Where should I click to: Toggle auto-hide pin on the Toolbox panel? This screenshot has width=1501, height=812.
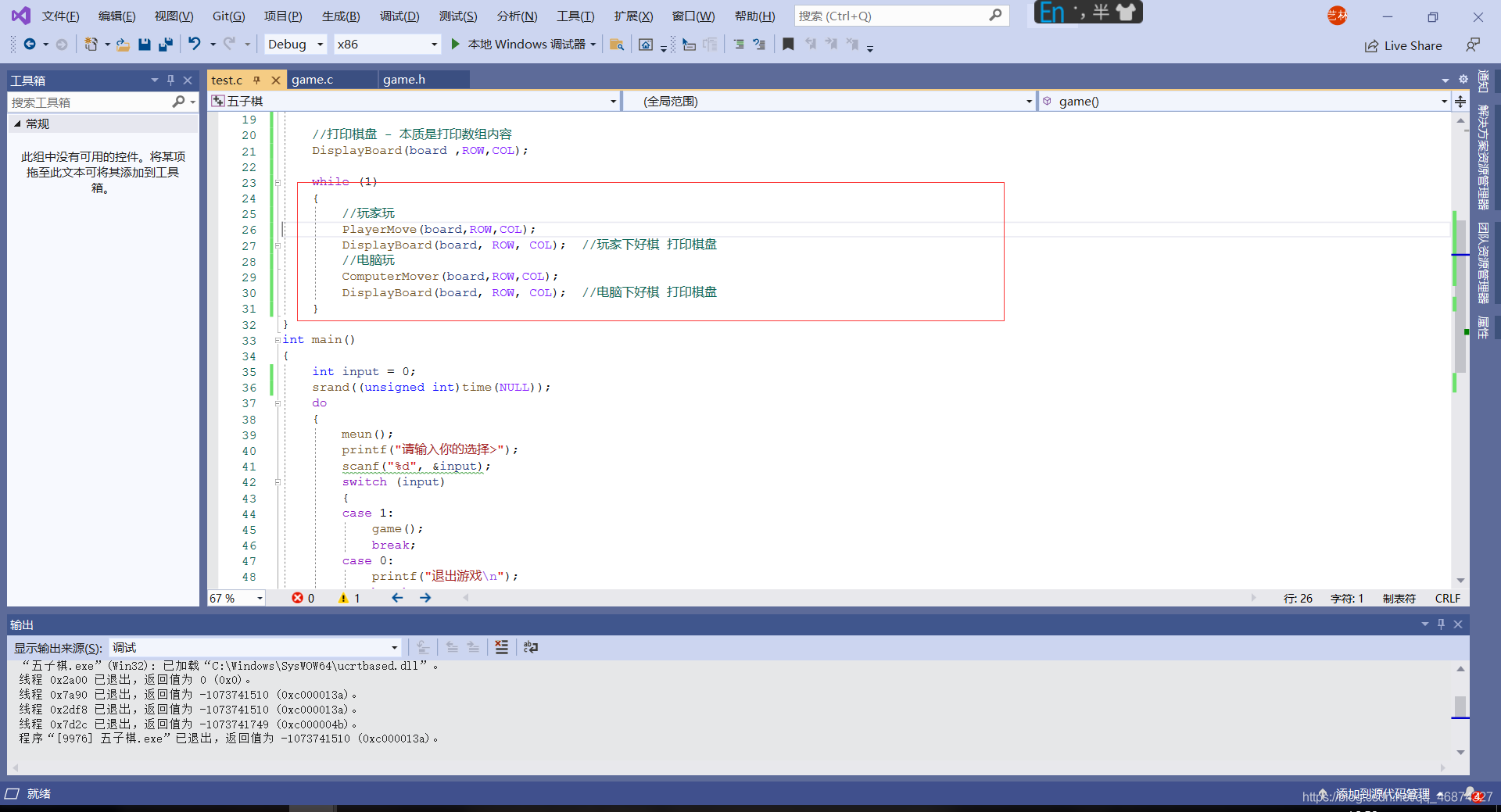pos(170,80)
